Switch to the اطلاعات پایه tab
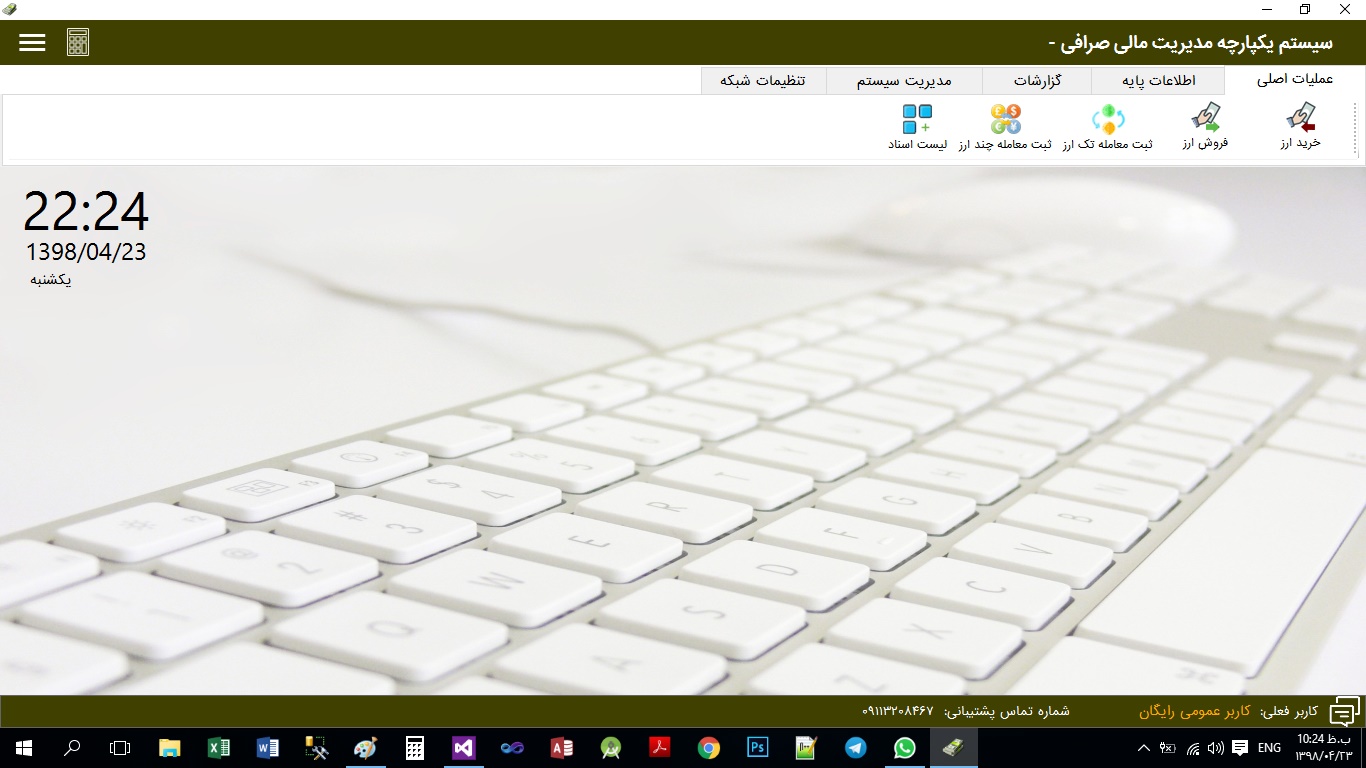 [x=1158, y=81]
